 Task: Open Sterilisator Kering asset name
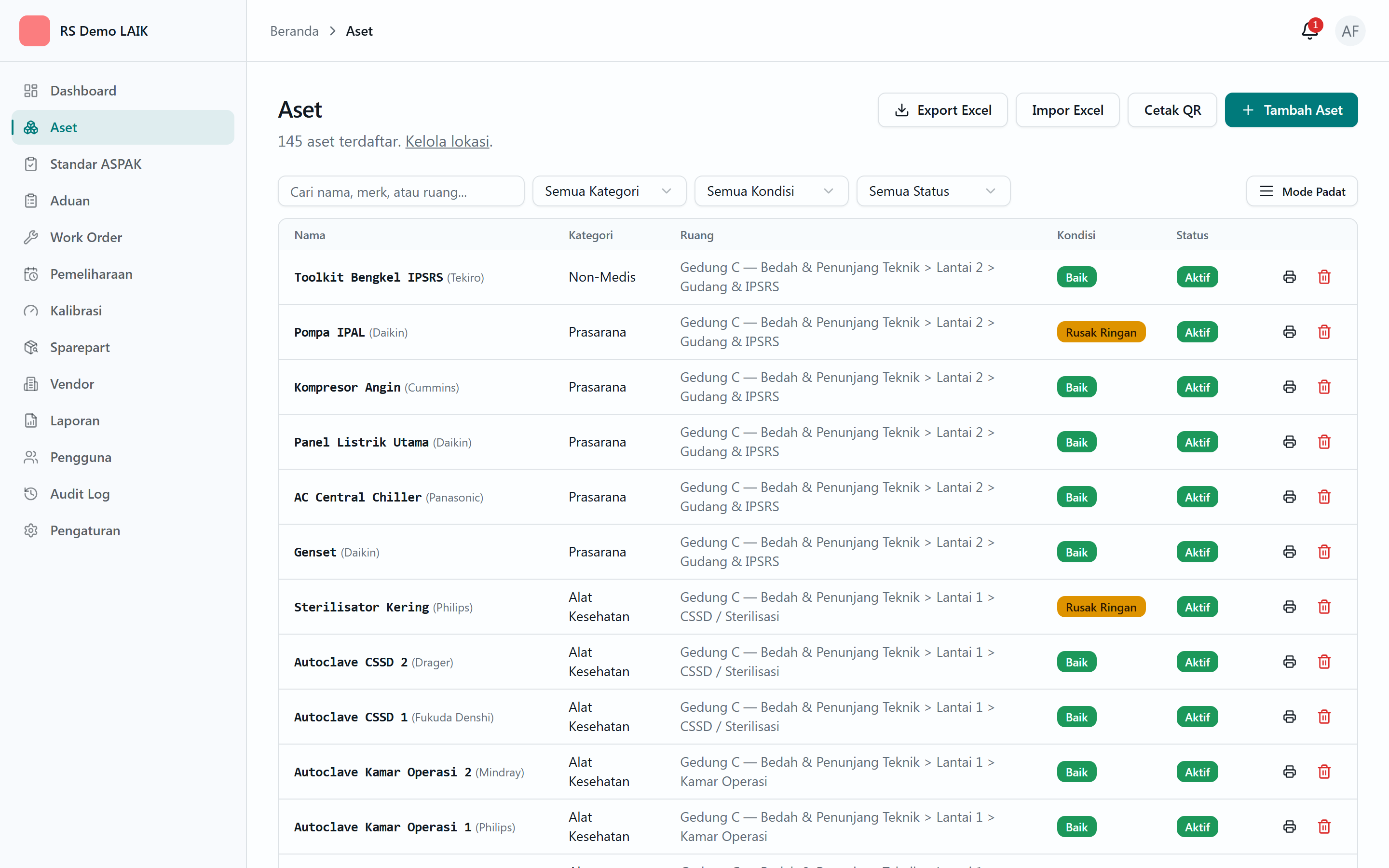361,608
